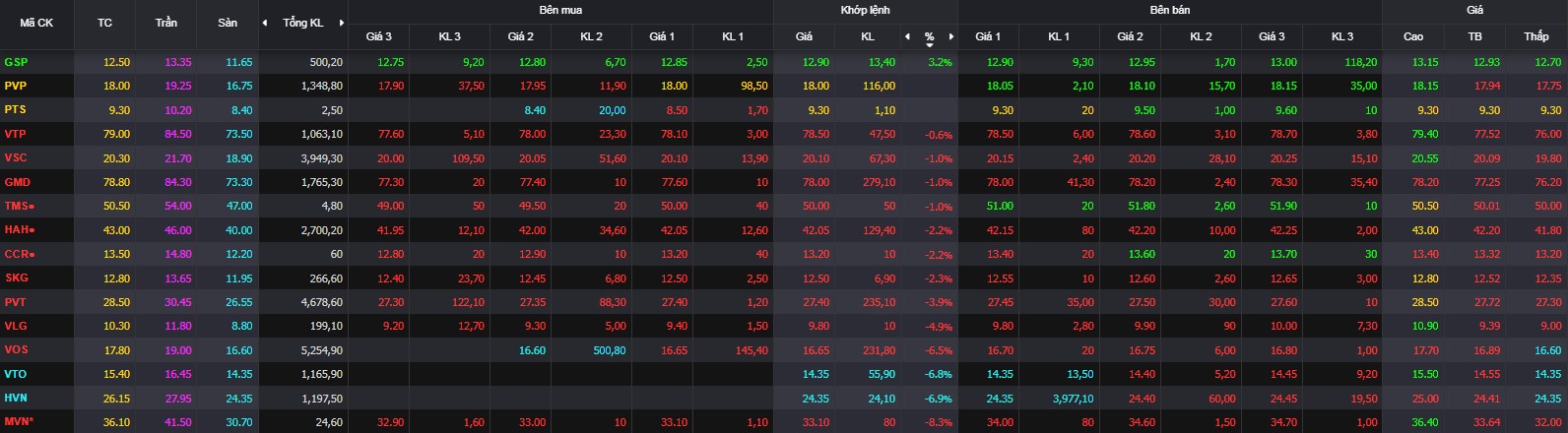Screen dimensions: 1568x433
Task: Click the Khớp lệnh group header
Action: [x=865, y=10]
